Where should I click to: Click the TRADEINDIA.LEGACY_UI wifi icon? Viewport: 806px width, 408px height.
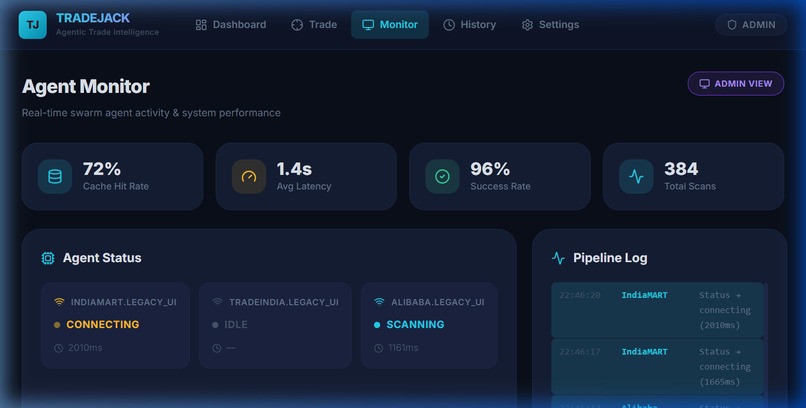tap(217, 302)
